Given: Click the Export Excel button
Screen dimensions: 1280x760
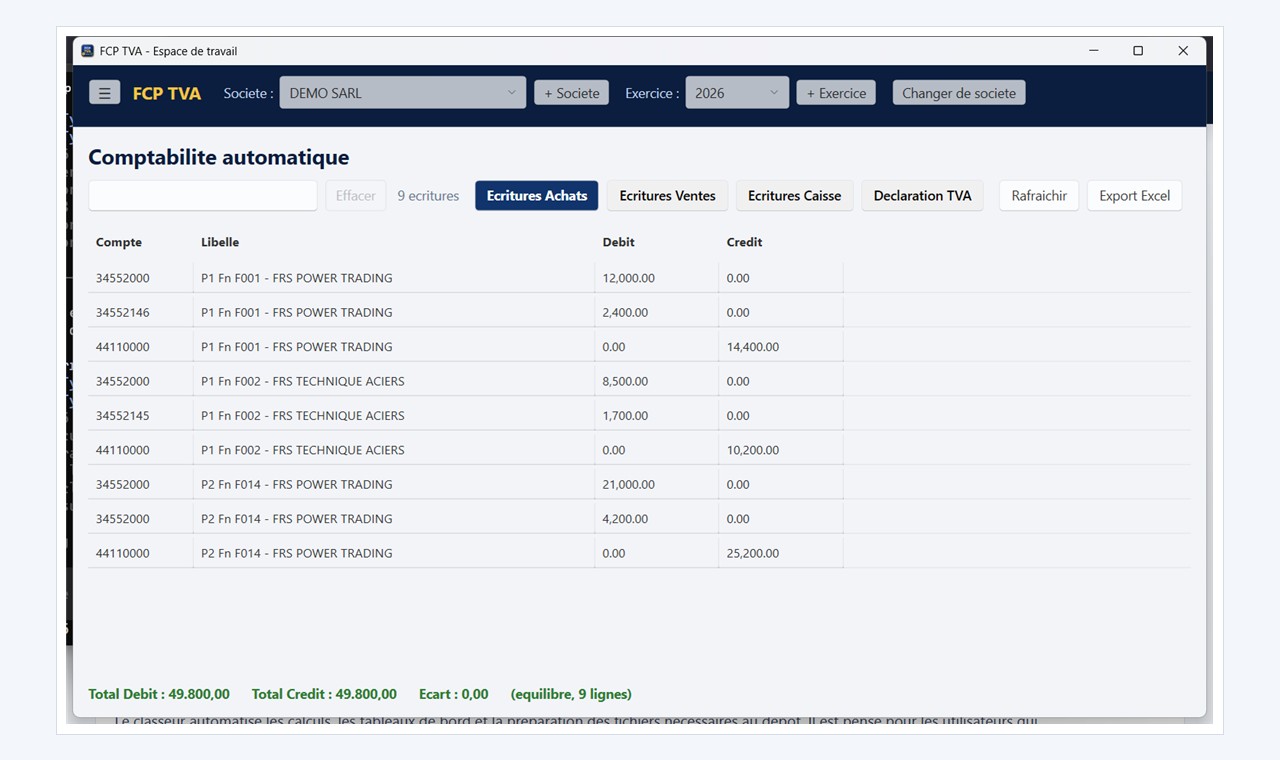Looking at the screenshot, I should click(x=1134, y=196).
